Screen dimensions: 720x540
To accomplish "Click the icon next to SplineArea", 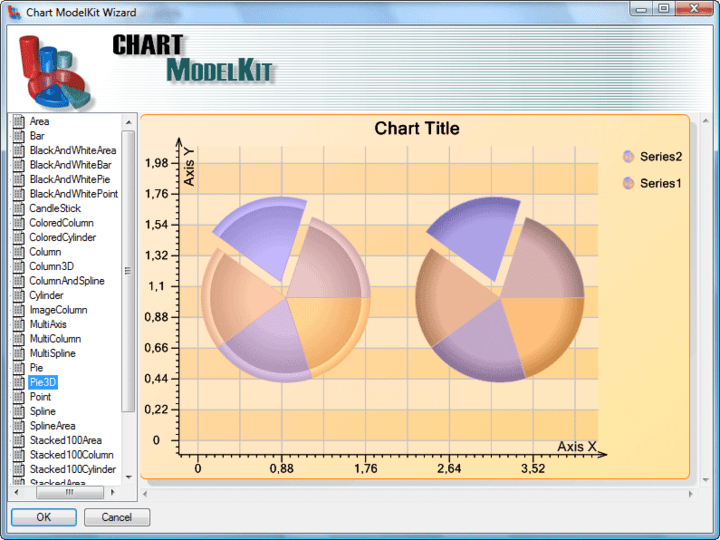I will click(19, 426).
